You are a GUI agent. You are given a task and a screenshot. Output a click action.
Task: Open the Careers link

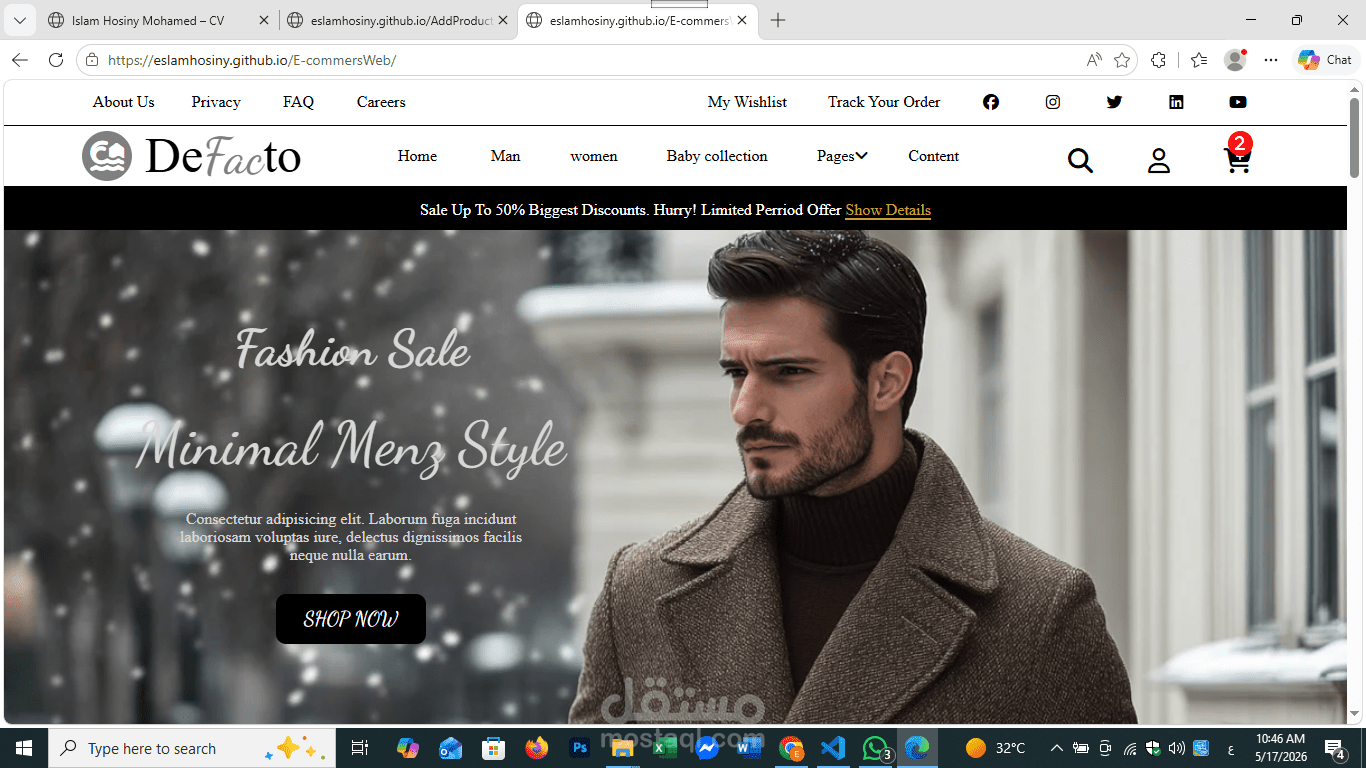pyautogui.click(x=381, y=102)
